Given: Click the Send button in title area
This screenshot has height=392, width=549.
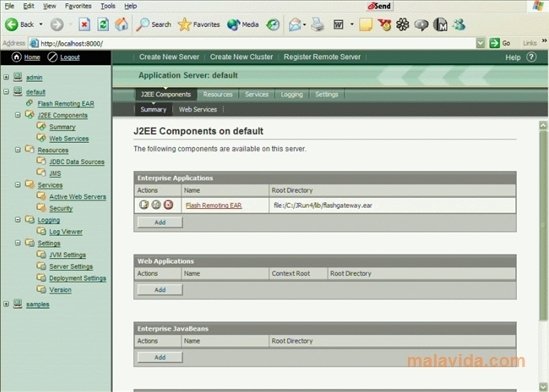Looking at the screenshot, I should click(380, 6).
